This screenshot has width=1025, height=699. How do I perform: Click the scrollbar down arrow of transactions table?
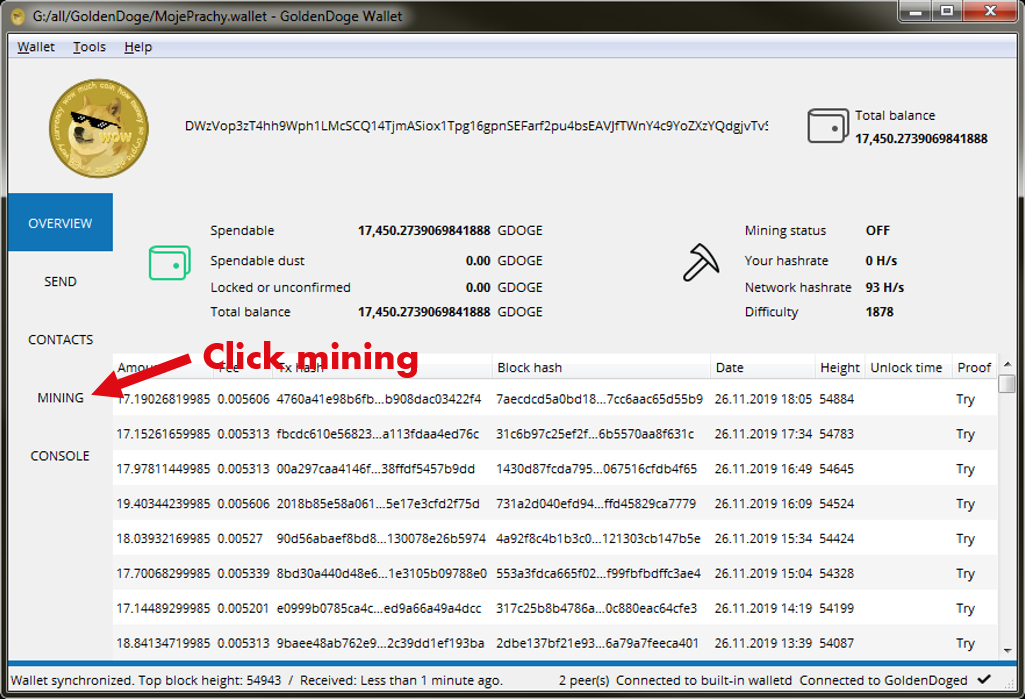pyautogui.click(x=1007, y=651)
